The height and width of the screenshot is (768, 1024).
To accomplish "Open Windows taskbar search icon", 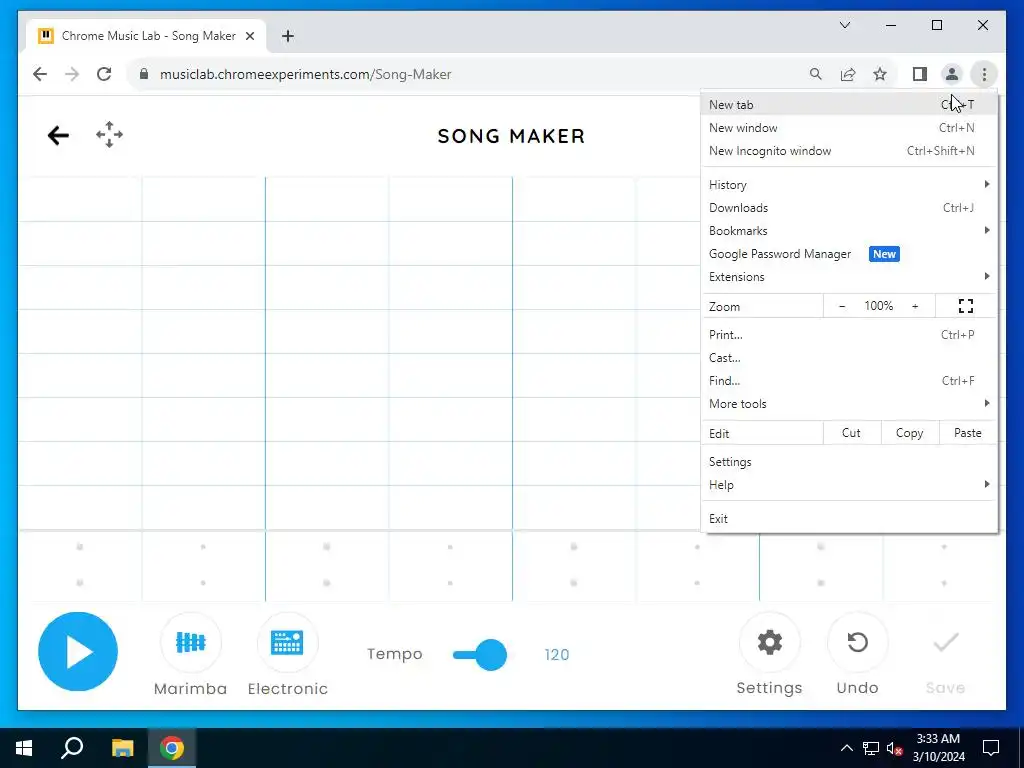I will click(72, 748).
